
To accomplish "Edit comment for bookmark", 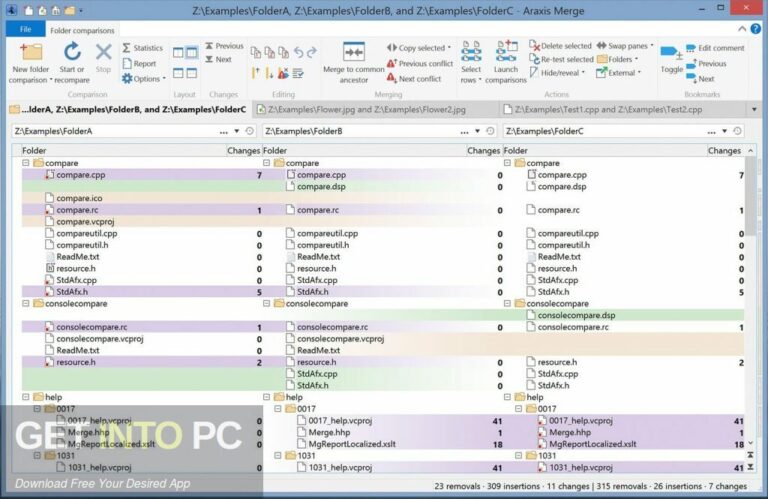I will [716, 48].
